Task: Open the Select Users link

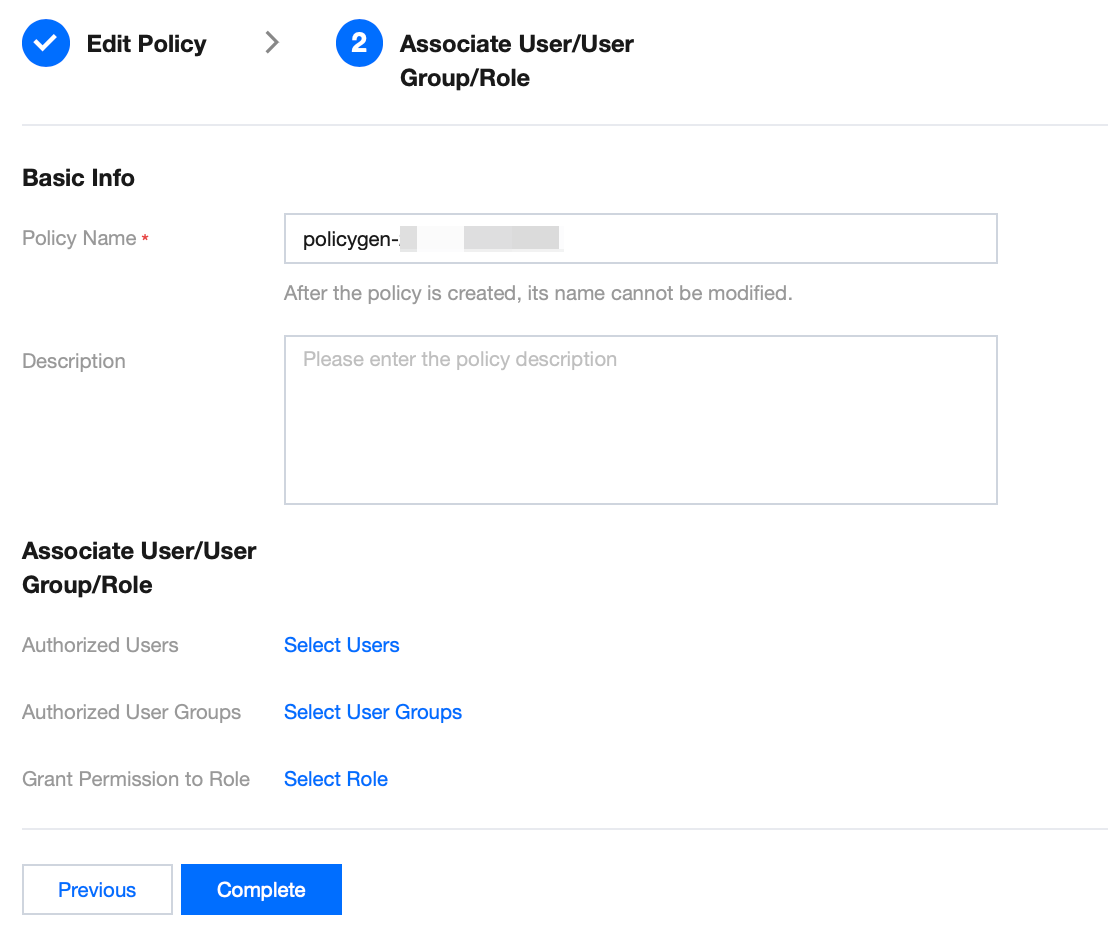Action: 341,645
